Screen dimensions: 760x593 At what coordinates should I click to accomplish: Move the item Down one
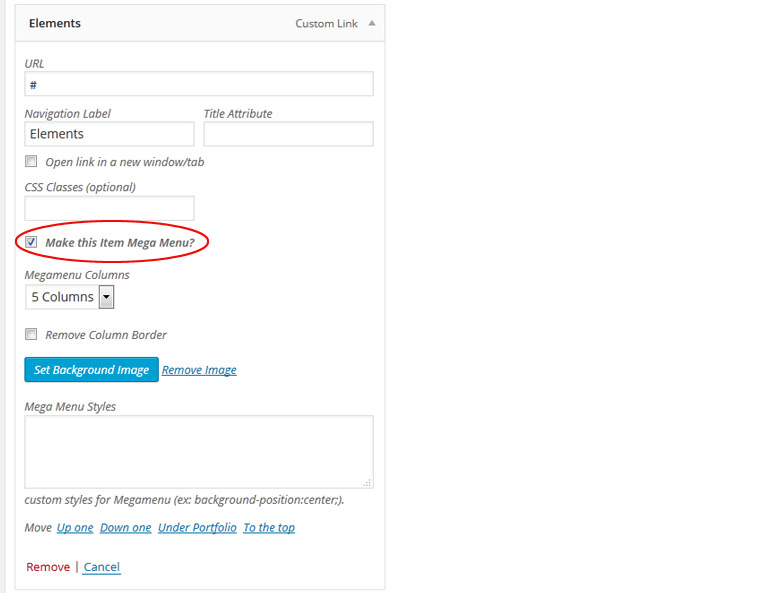(126, 527)
